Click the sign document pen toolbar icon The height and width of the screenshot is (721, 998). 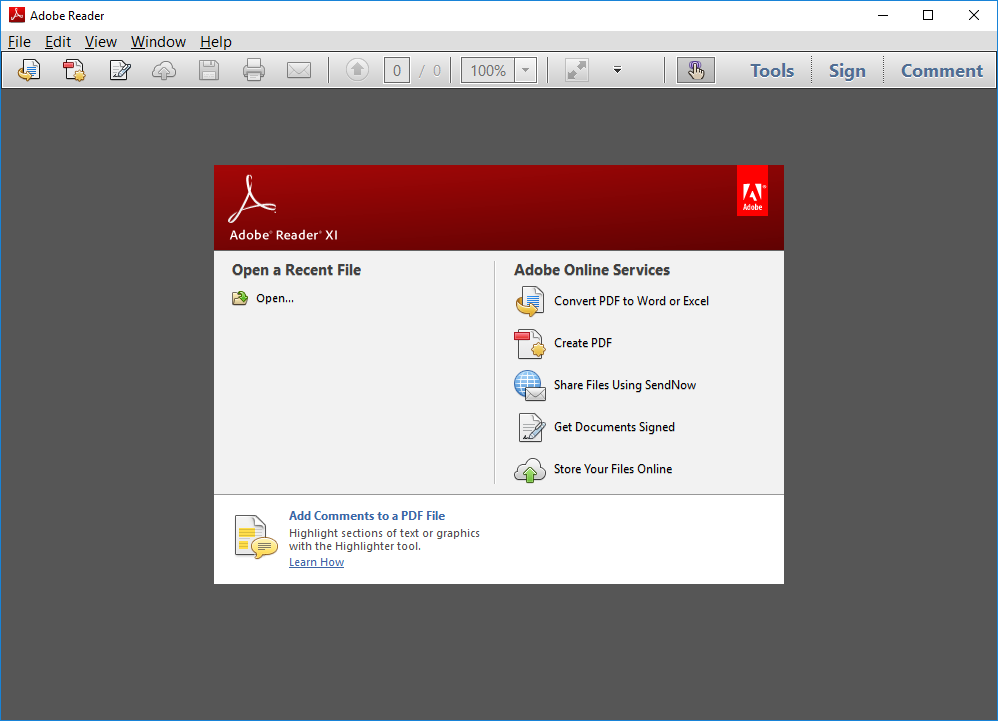(120, 70)
